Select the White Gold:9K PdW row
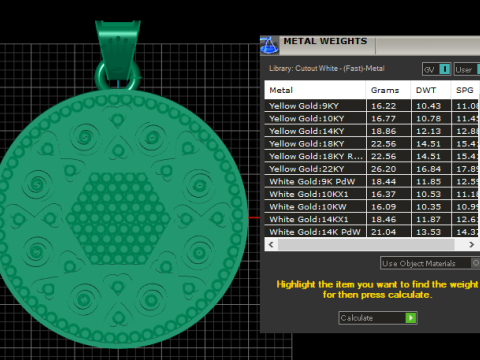480x360 pixels. [372, 182]
